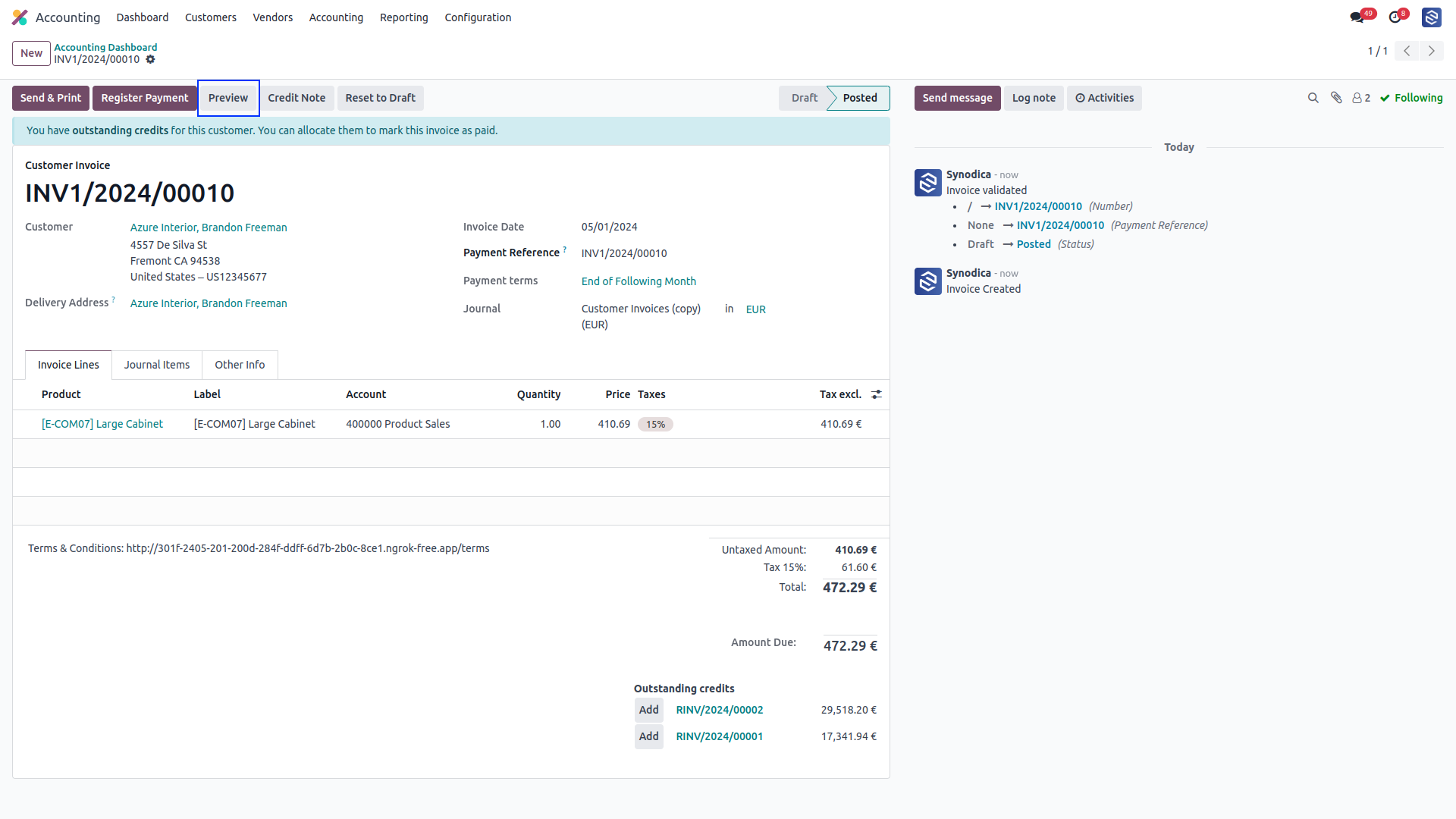Click the Customer Invoices (copy) journal value

pyautogui.click(x=641, y=316)
